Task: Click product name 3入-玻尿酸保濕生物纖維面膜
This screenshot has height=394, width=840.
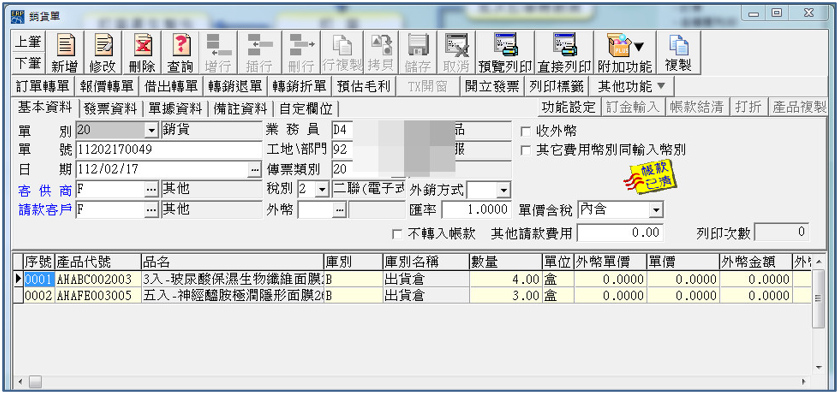Action: 232,279
